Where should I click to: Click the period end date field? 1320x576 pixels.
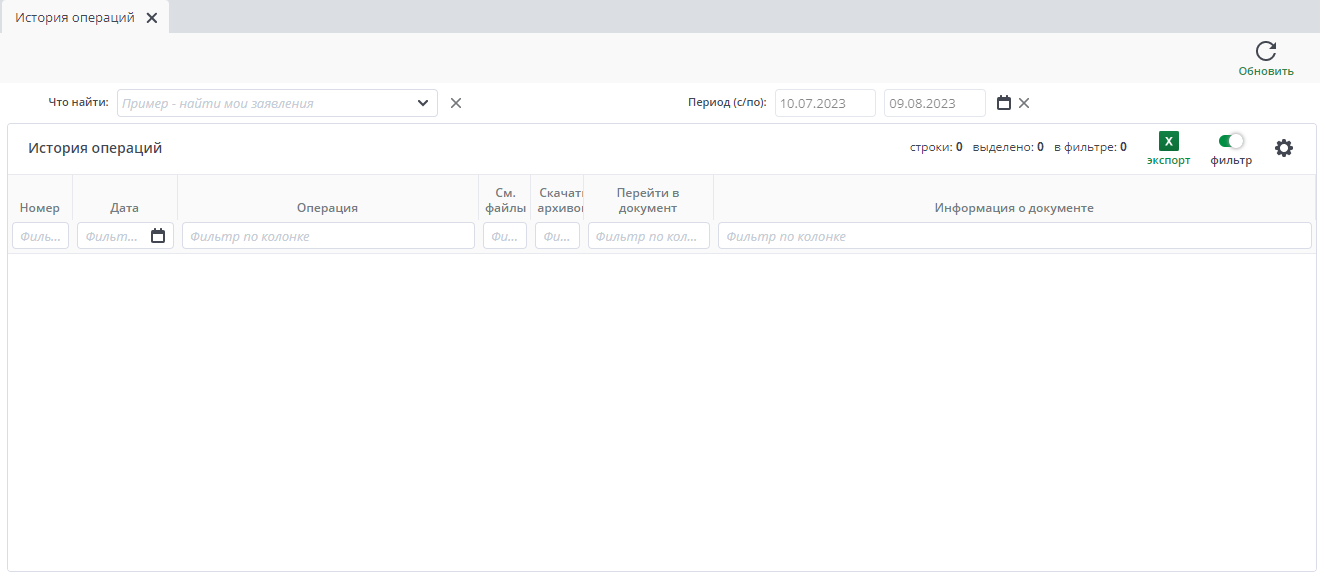933,103
